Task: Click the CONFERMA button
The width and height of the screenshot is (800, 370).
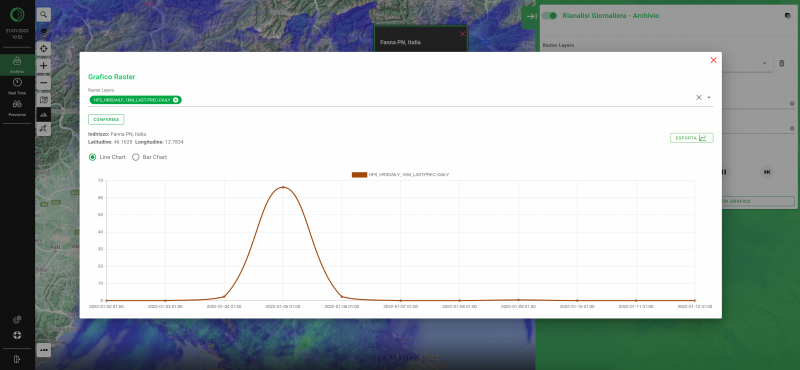Action: (106, 119)
